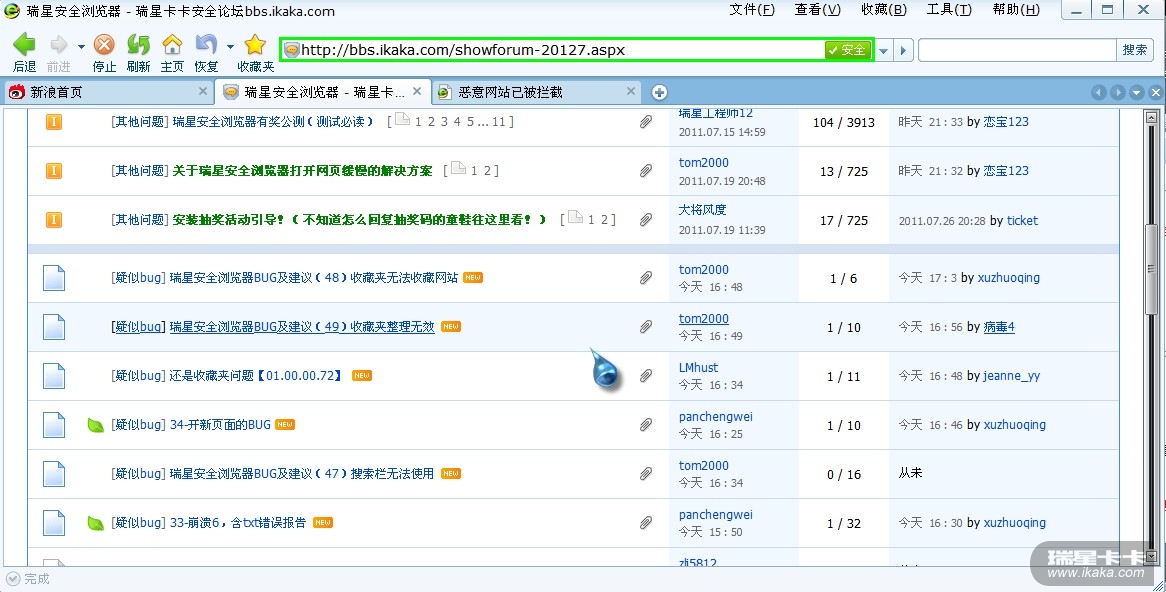Click the Go arrow next to address bar
1166x592 pixels.
[x=904, y=51]
